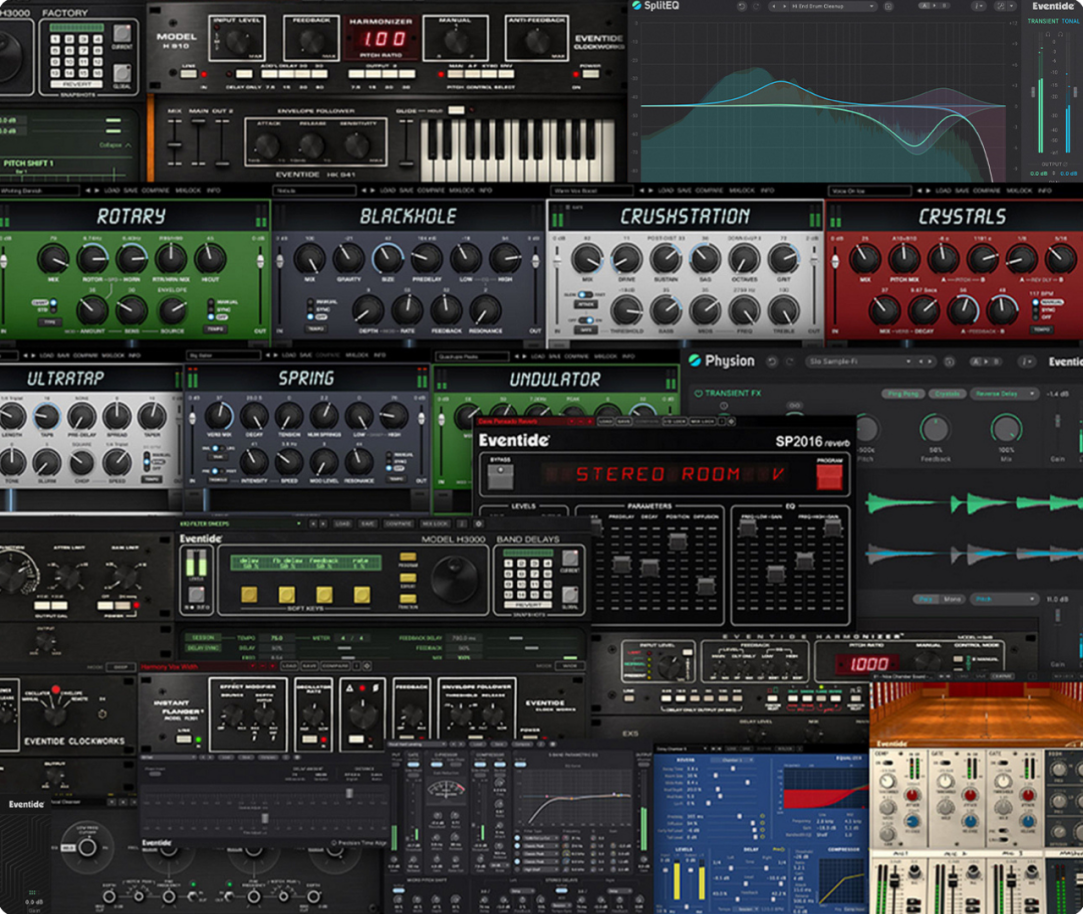1083x914 pixels.
Task: Click the first yellow soft key on H3000
Action: (x=249, y=594)
